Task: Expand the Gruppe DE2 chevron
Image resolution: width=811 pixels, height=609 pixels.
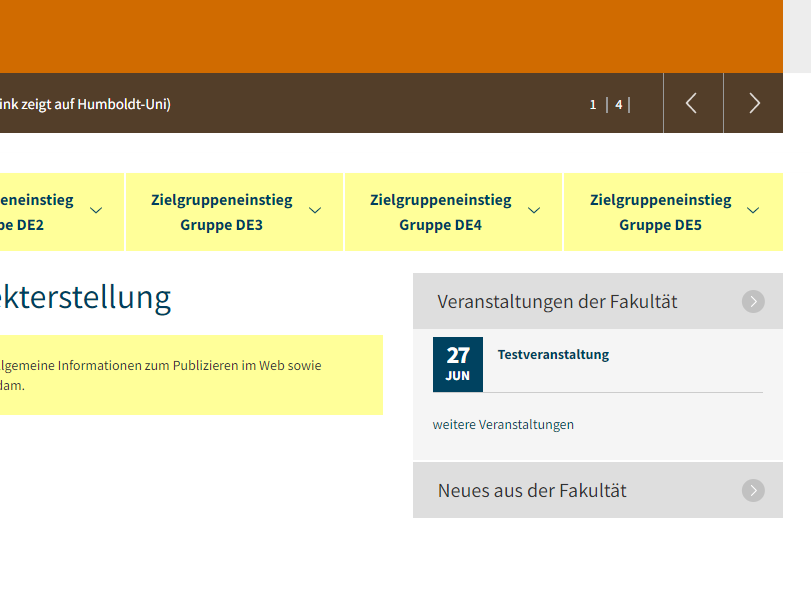Action: point(96,210)
